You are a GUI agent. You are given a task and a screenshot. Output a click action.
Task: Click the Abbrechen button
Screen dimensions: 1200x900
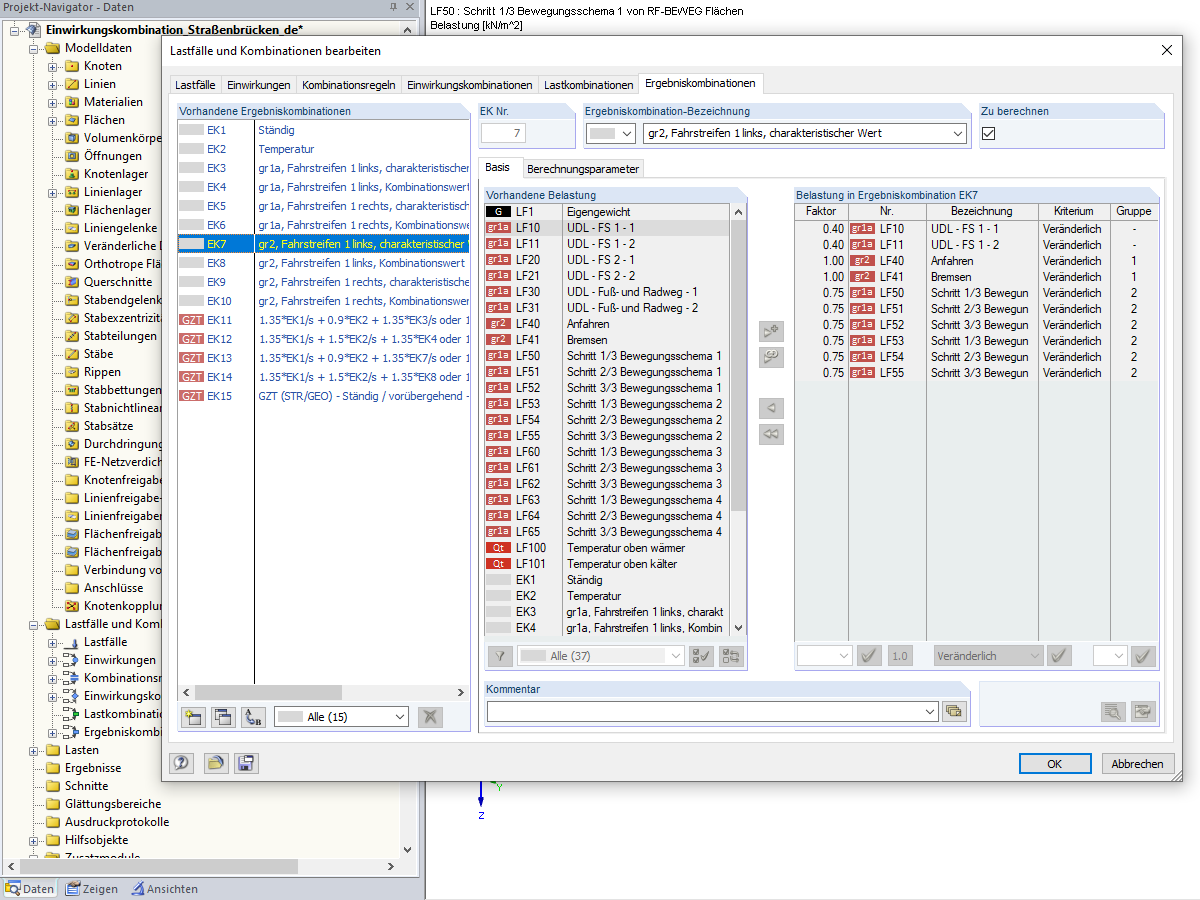[x=1137, y=763]
